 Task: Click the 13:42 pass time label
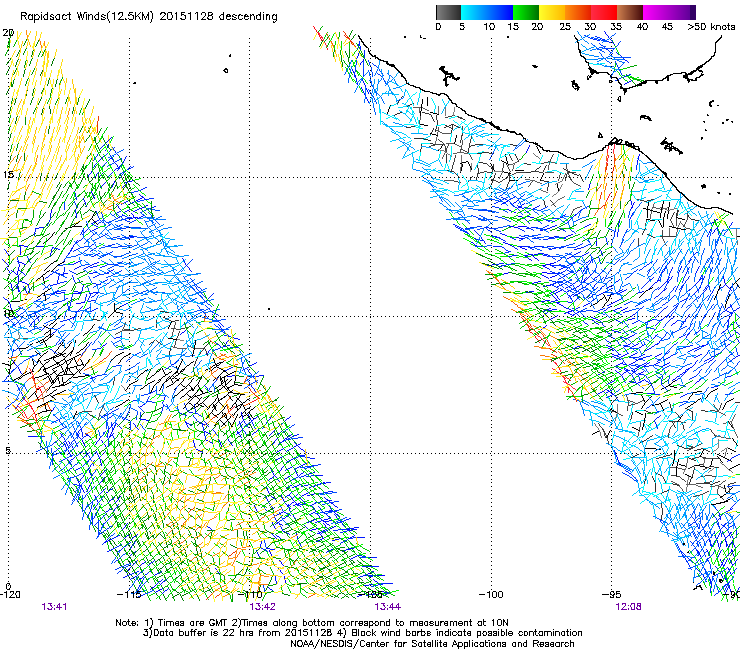[x=262, y=607]
